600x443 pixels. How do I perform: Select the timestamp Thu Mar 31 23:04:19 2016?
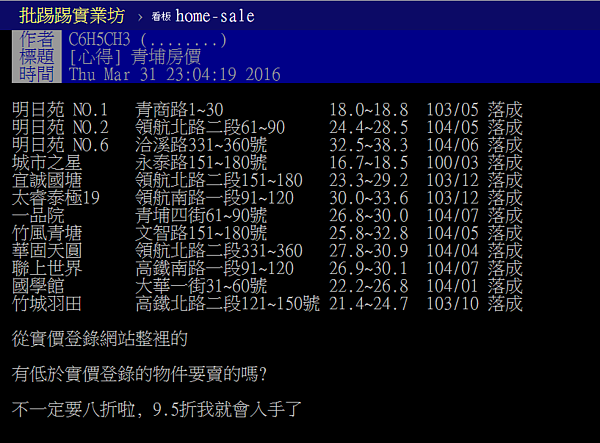click(175, 74)
